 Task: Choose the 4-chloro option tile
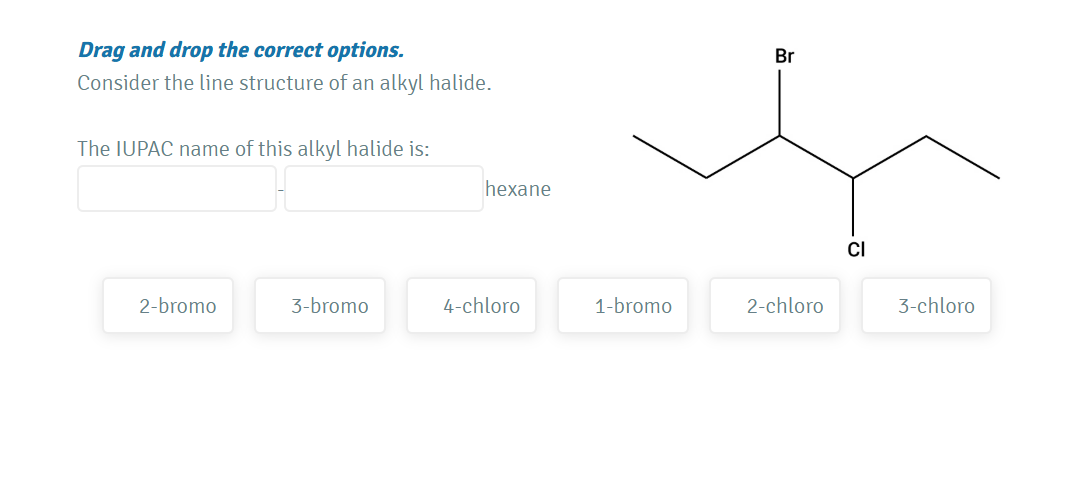point(472,306)
